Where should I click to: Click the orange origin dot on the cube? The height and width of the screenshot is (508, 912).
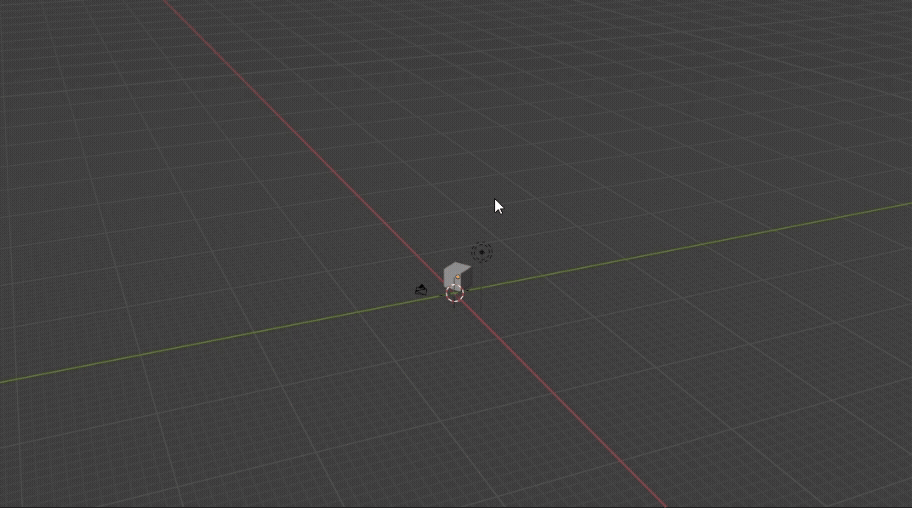coord(458,277)
